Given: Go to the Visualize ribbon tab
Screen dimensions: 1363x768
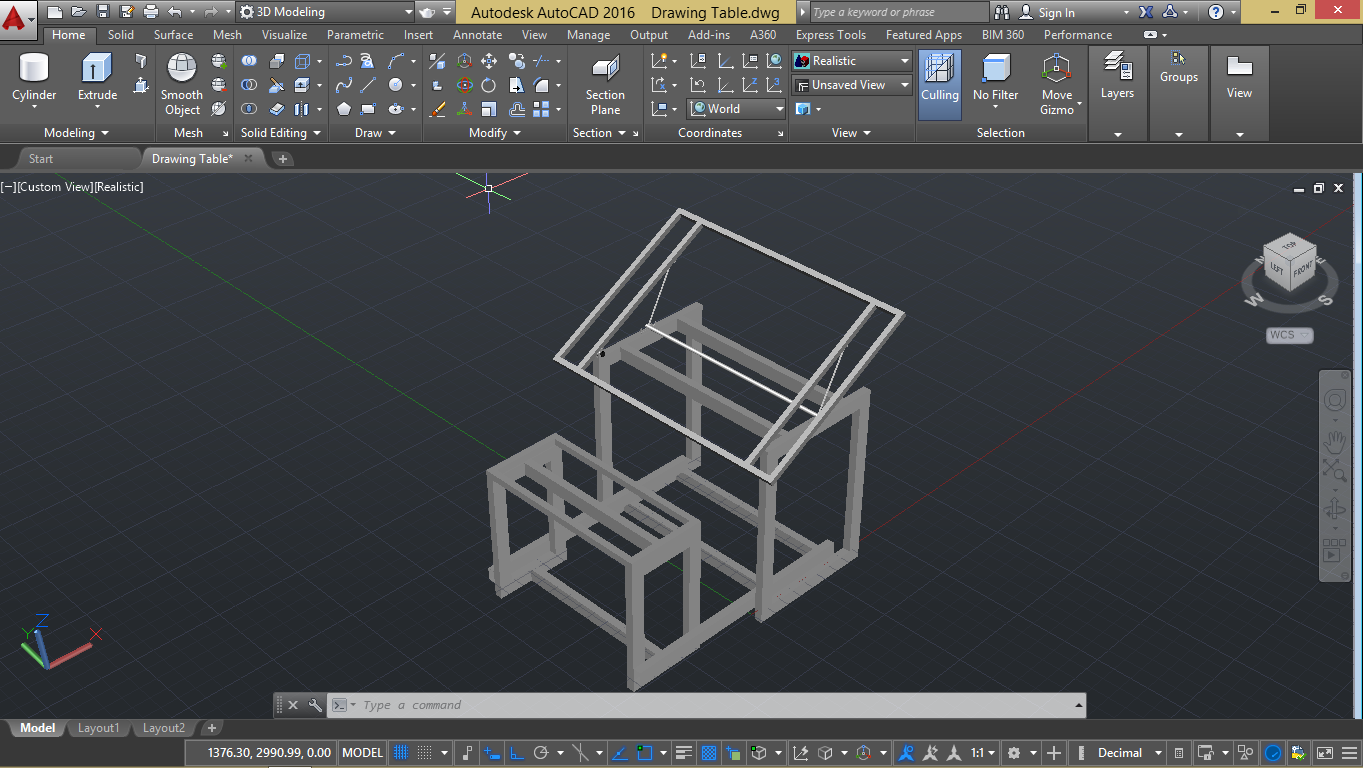Looking at the screenshot, I should coord(285,35).
